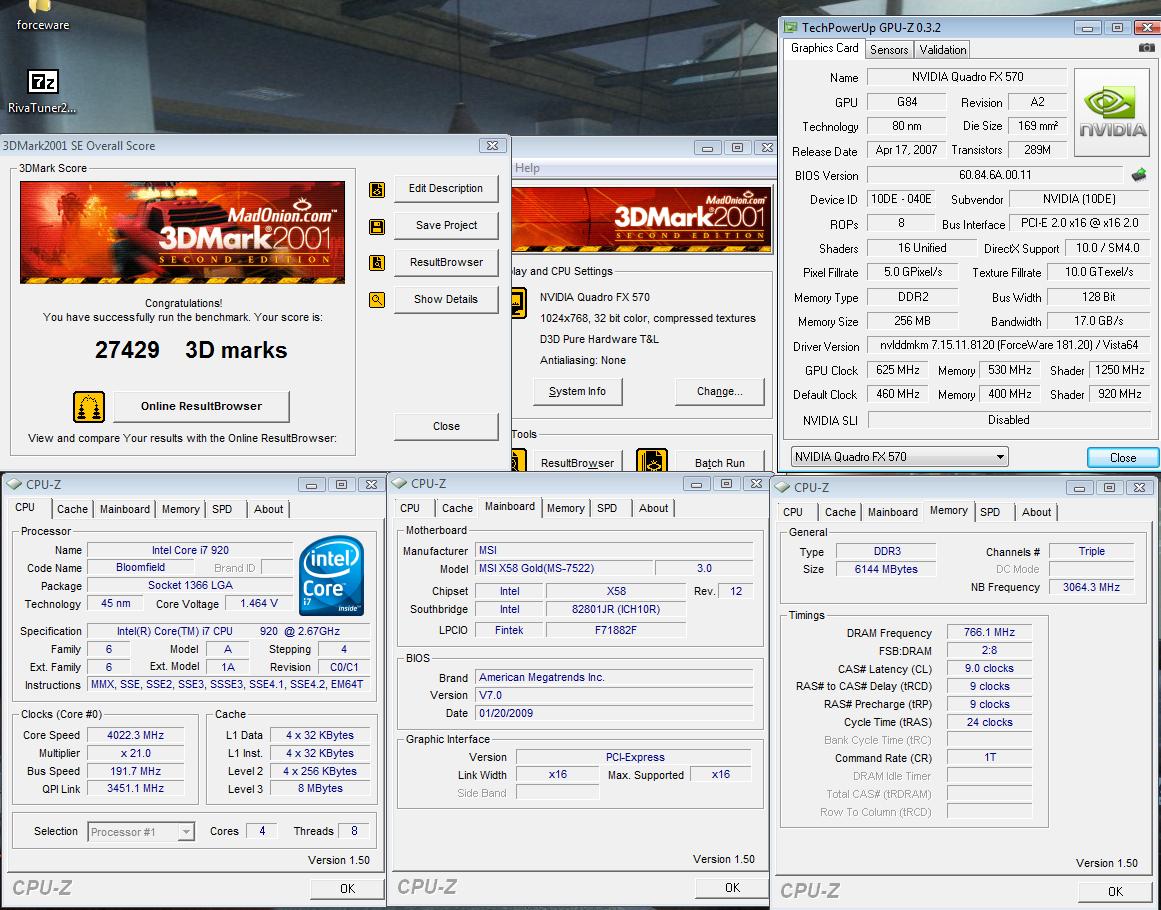Click OK in CPU-Z Mainboard window
Viewport: 1161px width, 910px height.
point(732,887)
